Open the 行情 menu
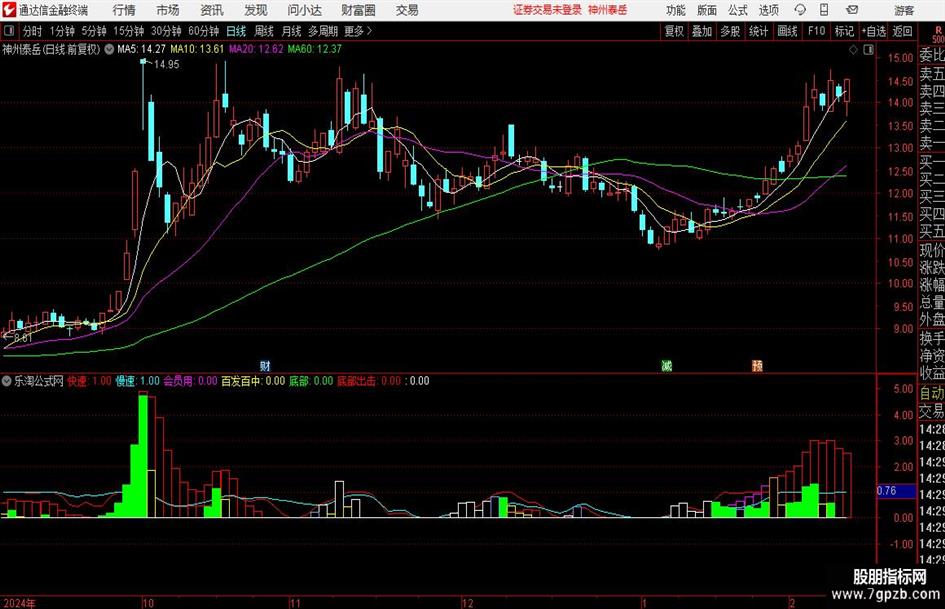This screenshot has height=609, width=945. coord(124,10)
